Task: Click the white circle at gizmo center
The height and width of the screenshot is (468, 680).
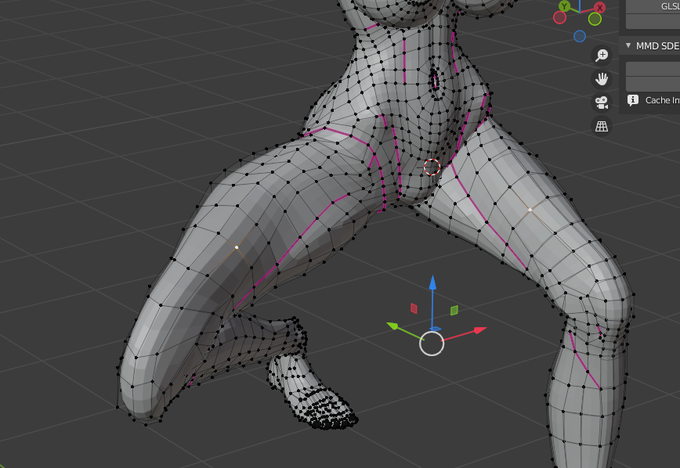Action: 432,344
